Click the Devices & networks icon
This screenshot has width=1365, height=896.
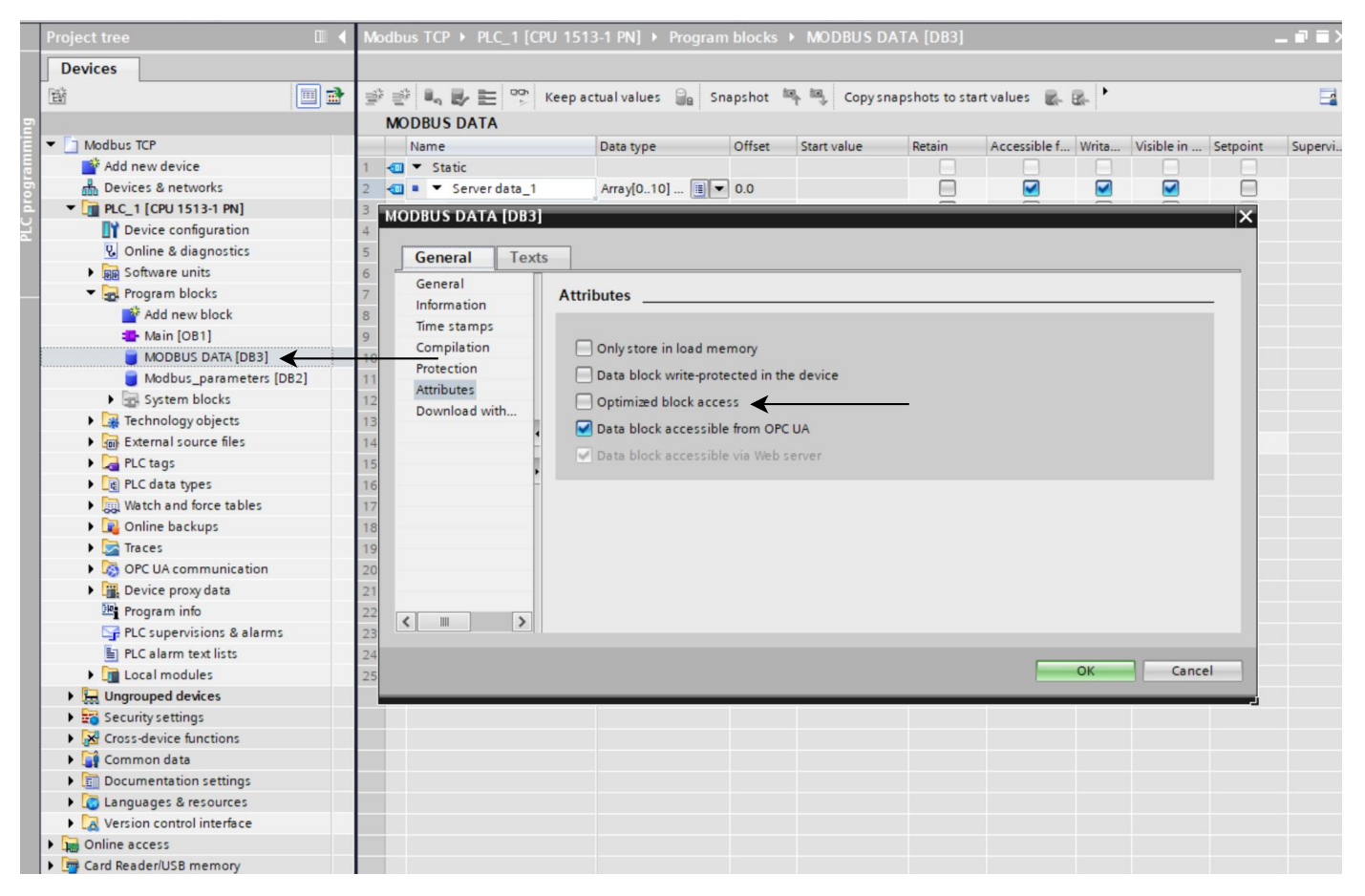point(91,188)
